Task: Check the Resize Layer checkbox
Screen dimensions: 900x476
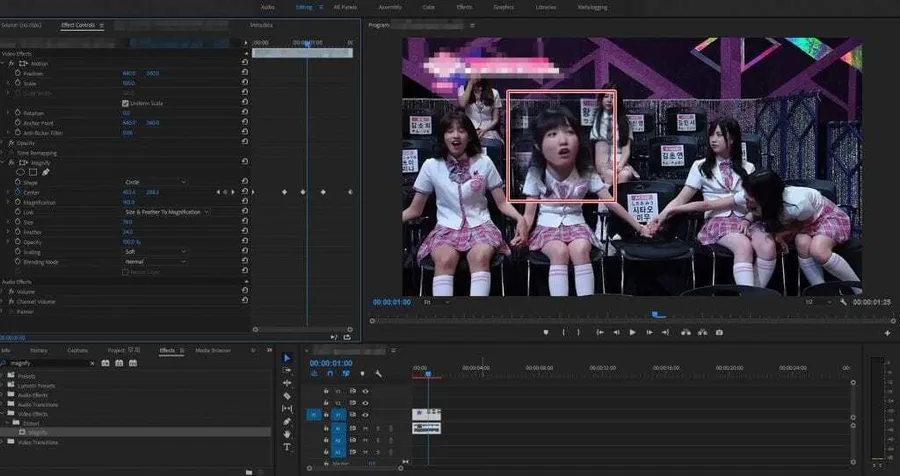Action: [125, 272]
